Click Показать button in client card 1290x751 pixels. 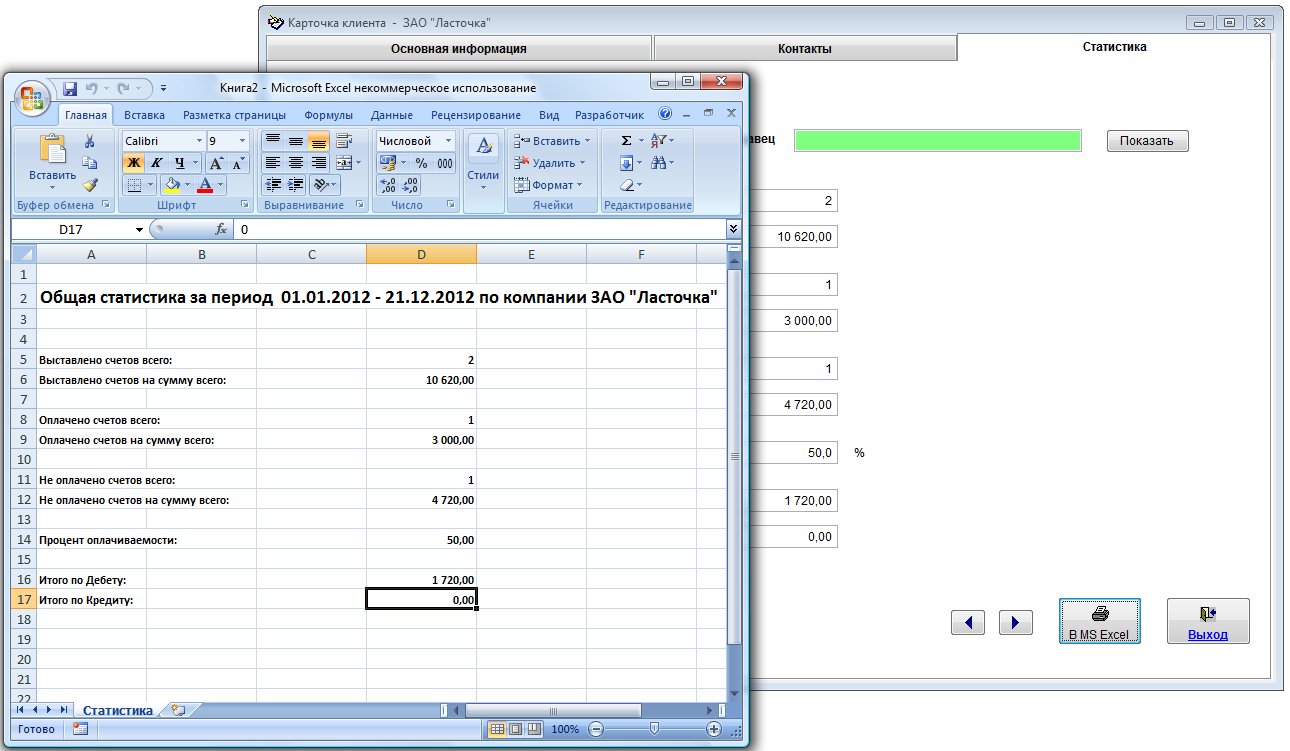(1147, 141)
